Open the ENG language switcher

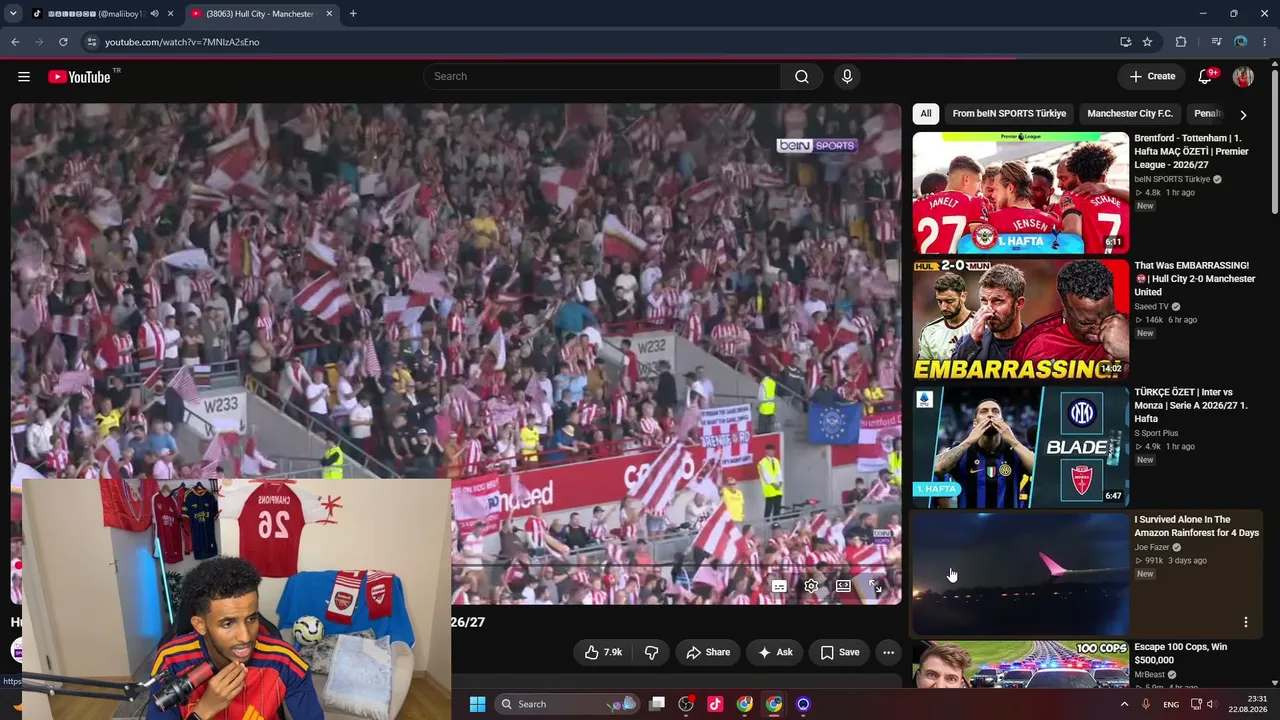click(1171, 704)
